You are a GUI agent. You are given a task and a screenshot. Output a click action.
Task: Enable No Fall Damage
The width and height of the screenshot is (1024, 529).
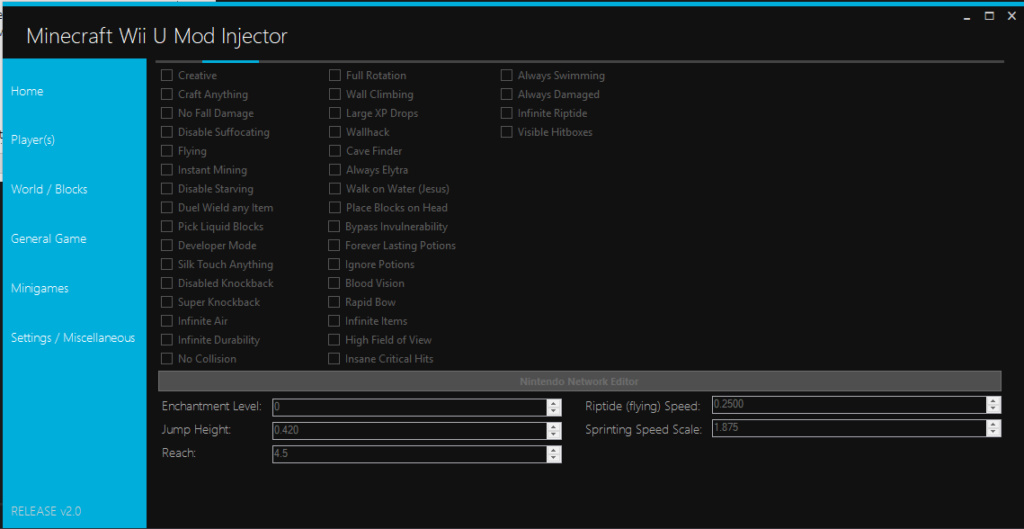[x=167, y=114]
